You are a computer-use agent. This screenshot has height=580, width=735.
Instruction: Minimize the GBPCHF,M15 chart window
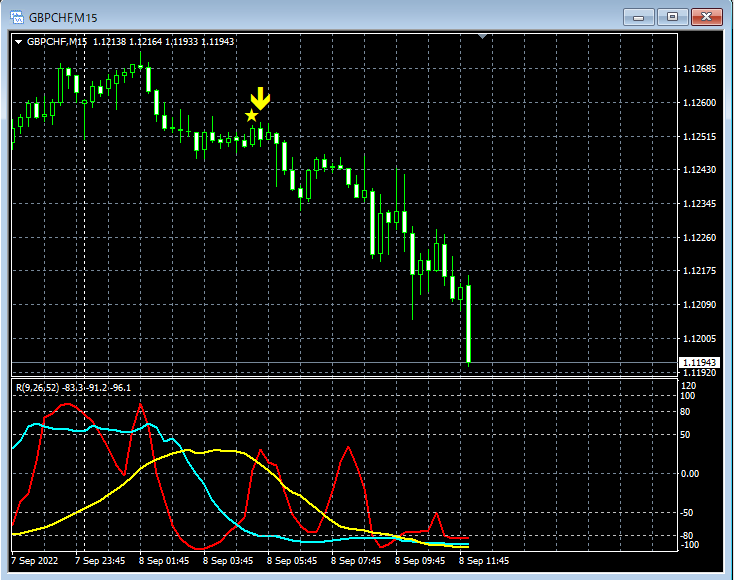tap(638, 17)
